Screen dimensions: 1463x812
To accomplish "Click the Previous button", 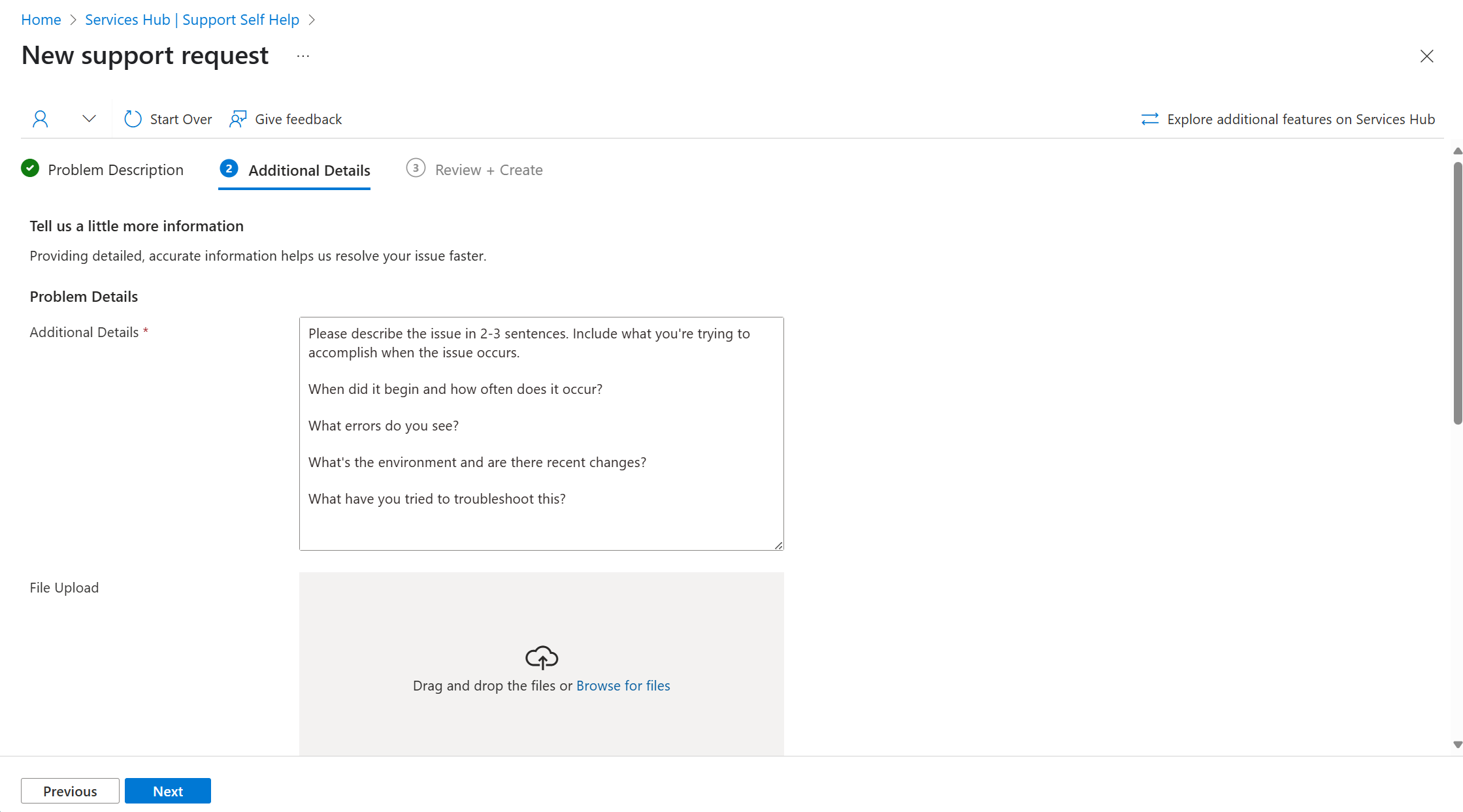I will 70,790.
